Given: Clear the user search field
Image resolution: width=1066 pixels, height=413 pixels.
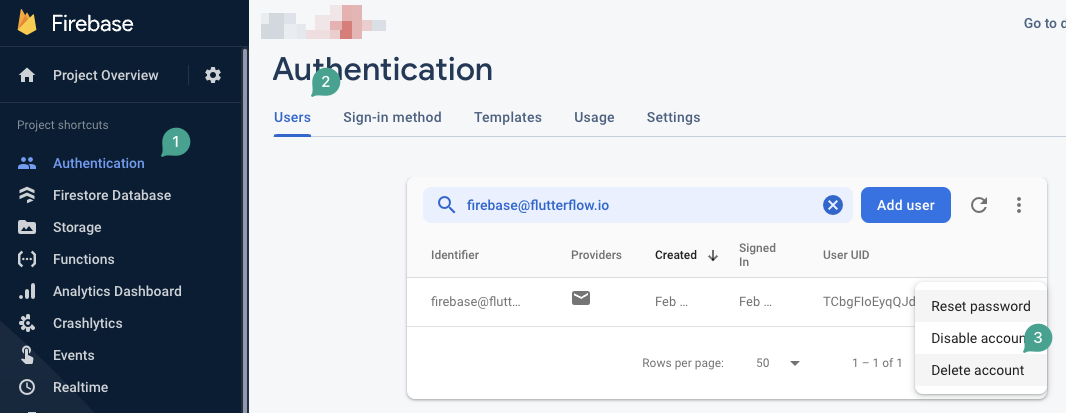Looking at the screenshot, I should click(x=833, y=205).
